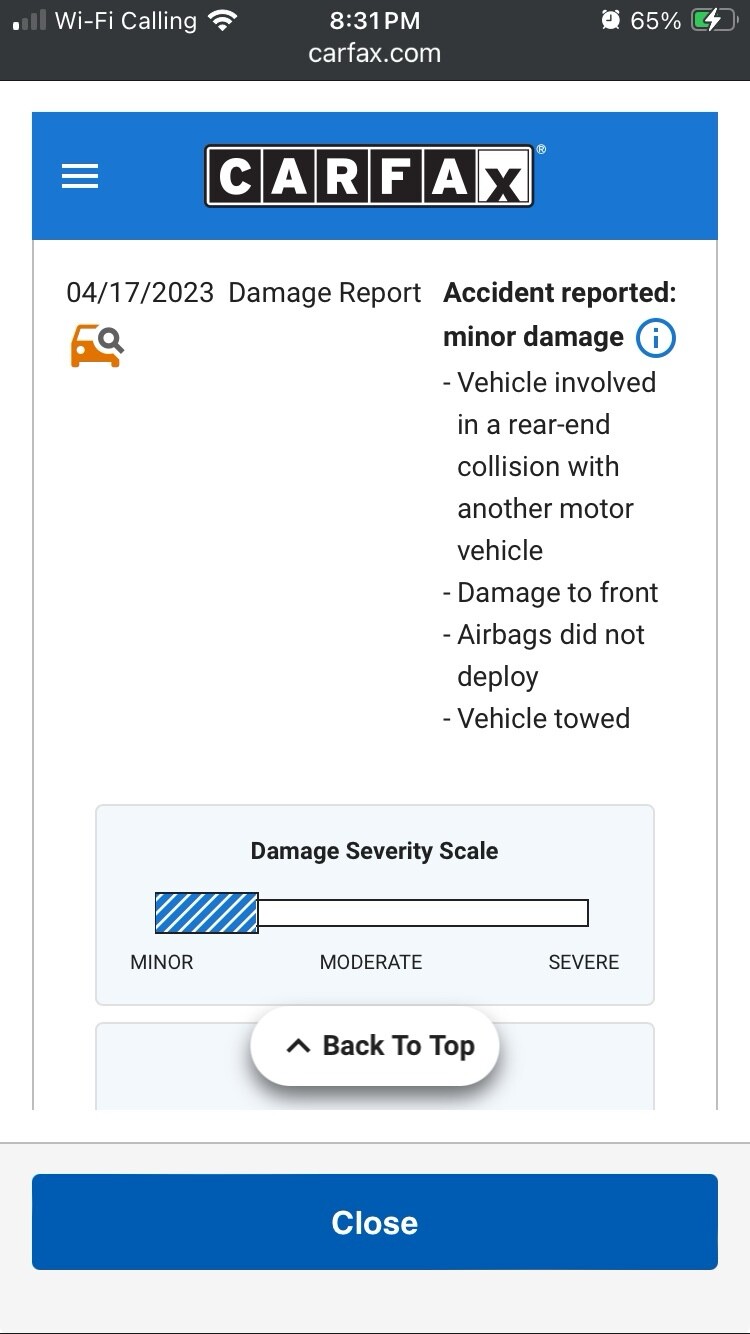750x1334 pixels.
Task: Click the empty portion of severity bar
Action: [423, 913]
